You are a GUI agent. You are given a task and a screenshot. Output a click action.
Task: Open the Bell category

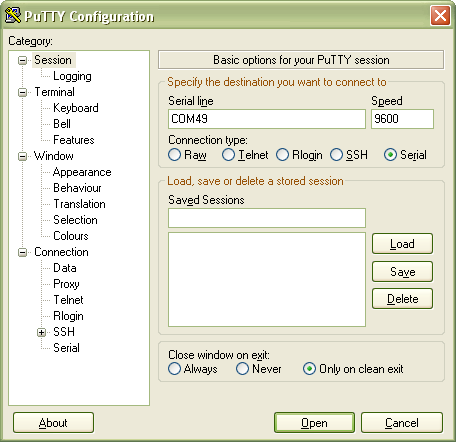(x=62, y=124)
